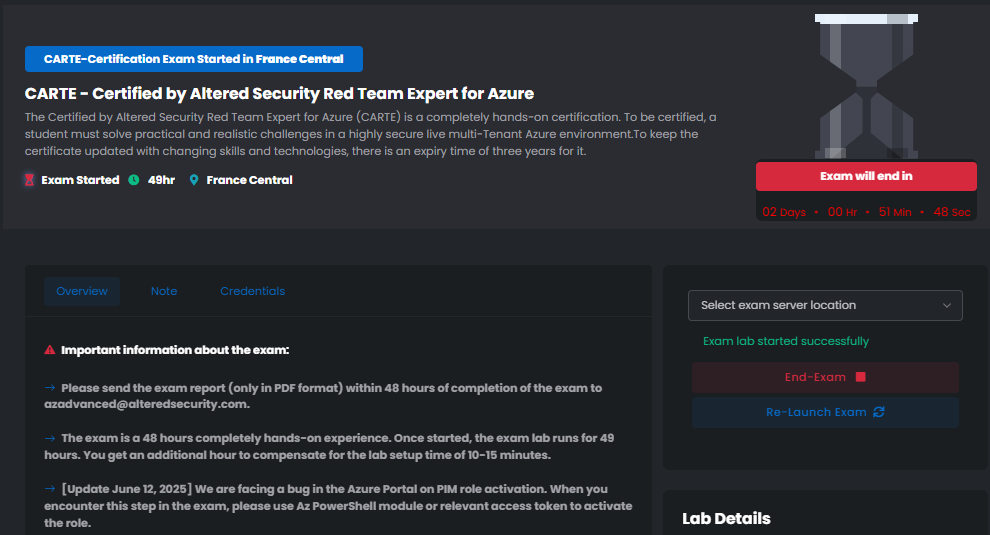
Task: Click the End-Exam button
Action: 825,377
